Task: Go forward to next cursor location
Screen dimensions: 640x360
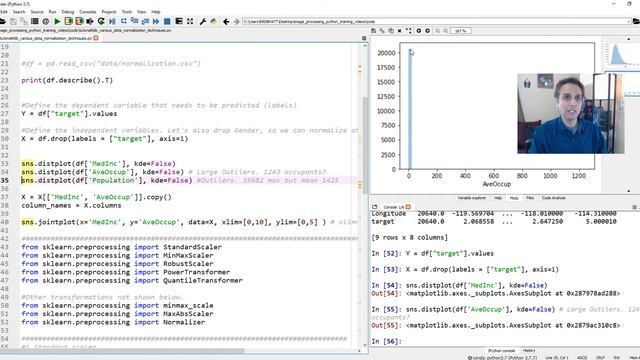Action: point(236,21)
